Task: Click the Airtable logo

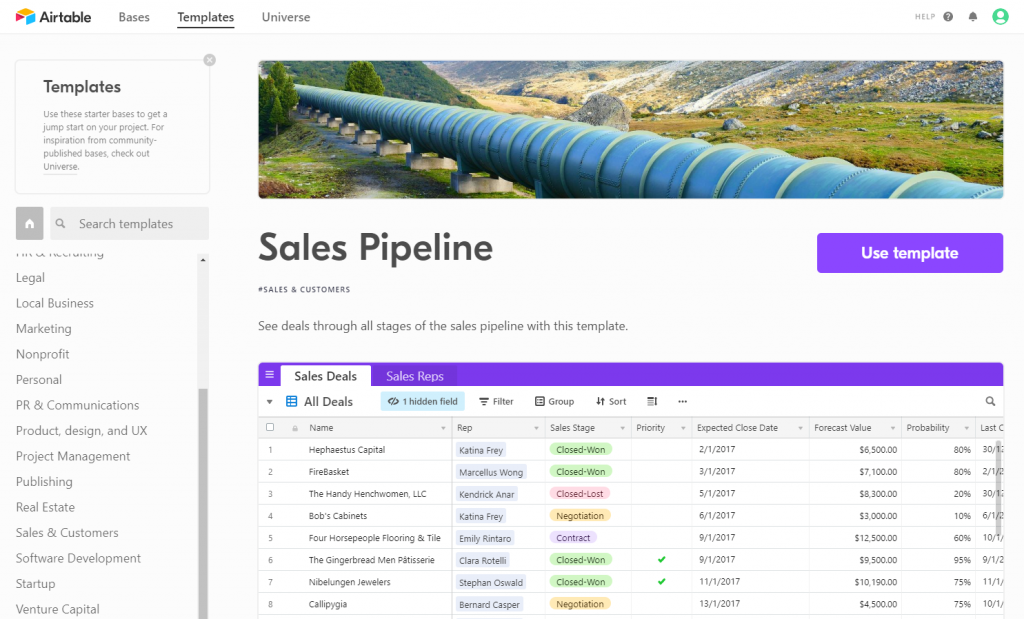Action: (53, 17)
